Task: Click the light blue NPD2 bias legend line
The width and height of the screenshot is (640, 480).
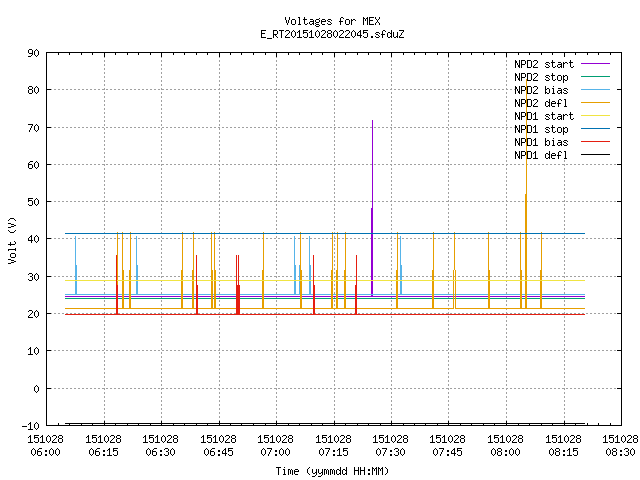Action: coord(596,89)
